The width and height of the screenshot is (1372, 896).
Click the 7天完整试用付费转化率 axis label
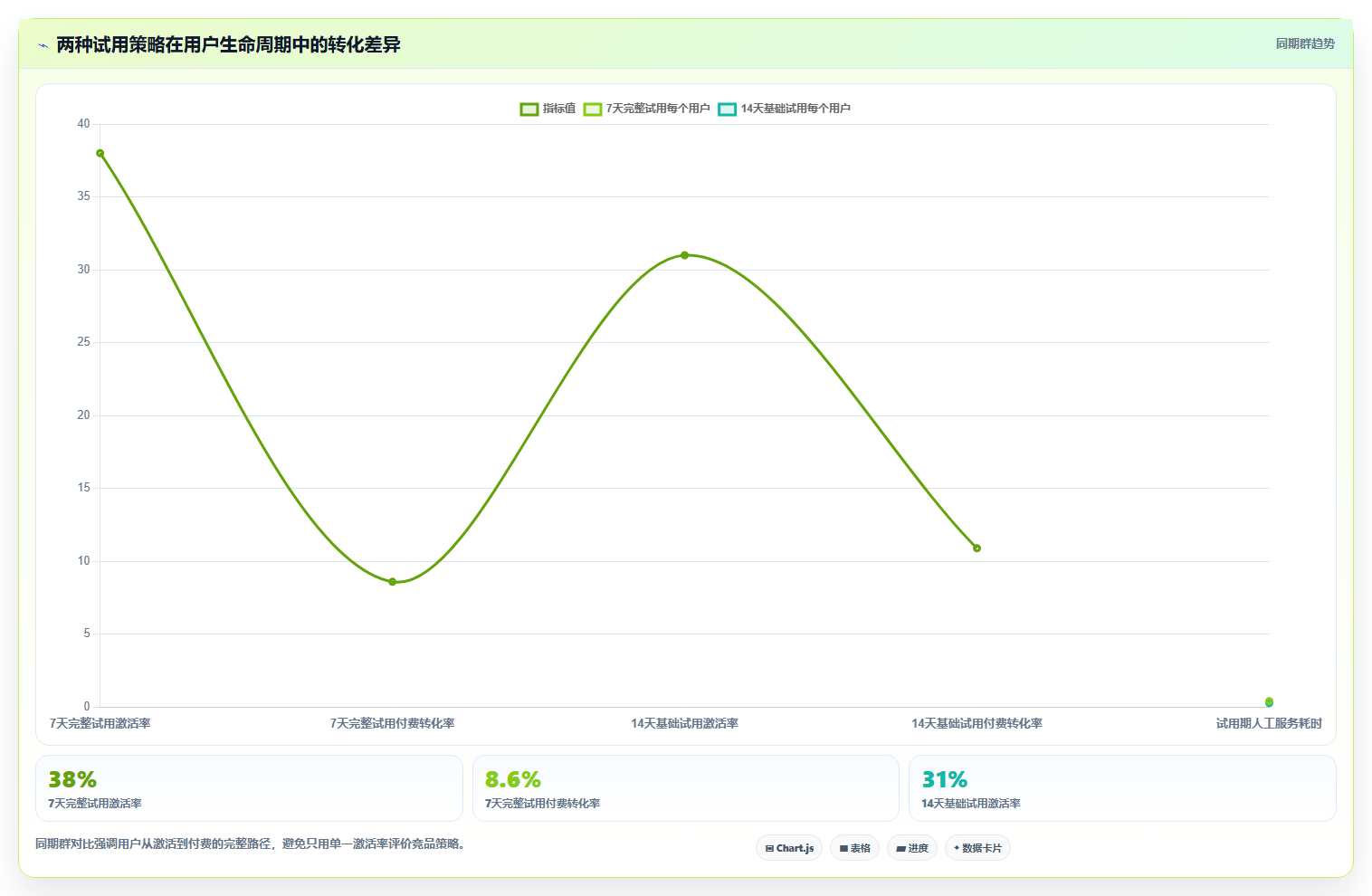tap(392, 723)
